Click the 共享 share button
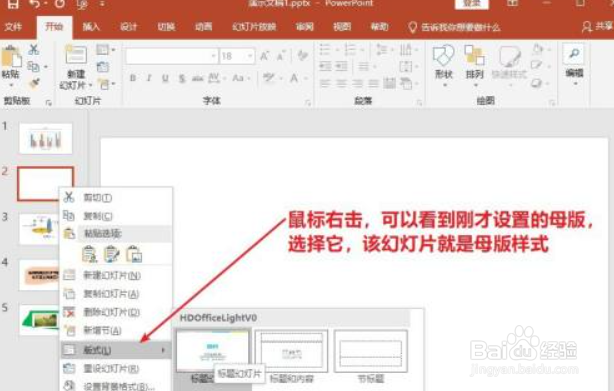 (x=597, y=26)
